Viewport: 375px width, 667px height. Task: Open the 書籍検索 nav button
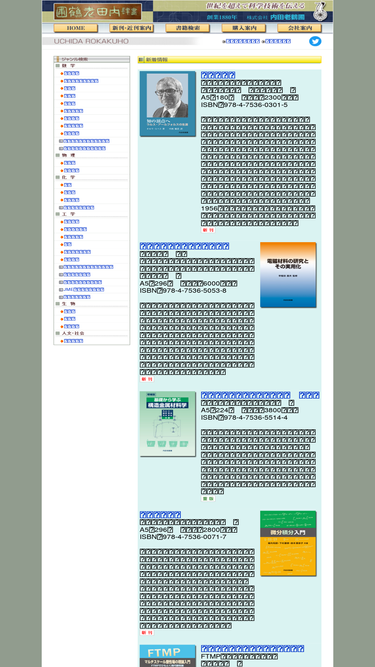pyautogui.click(x=188, y=28)
